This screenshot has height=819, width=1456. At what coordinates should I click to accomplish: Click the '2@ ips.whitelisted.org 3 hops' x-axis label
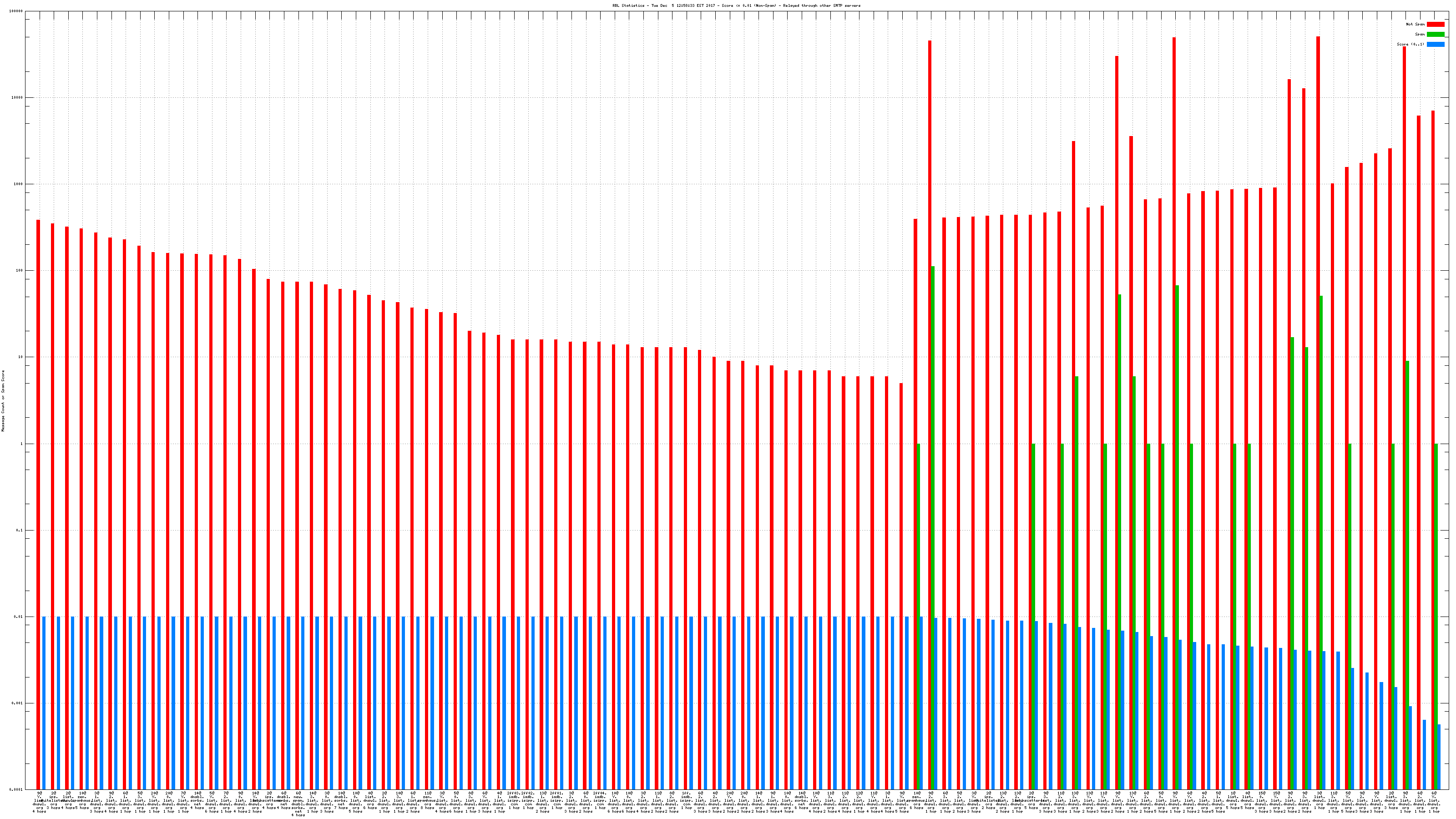(x=54, y=800)
